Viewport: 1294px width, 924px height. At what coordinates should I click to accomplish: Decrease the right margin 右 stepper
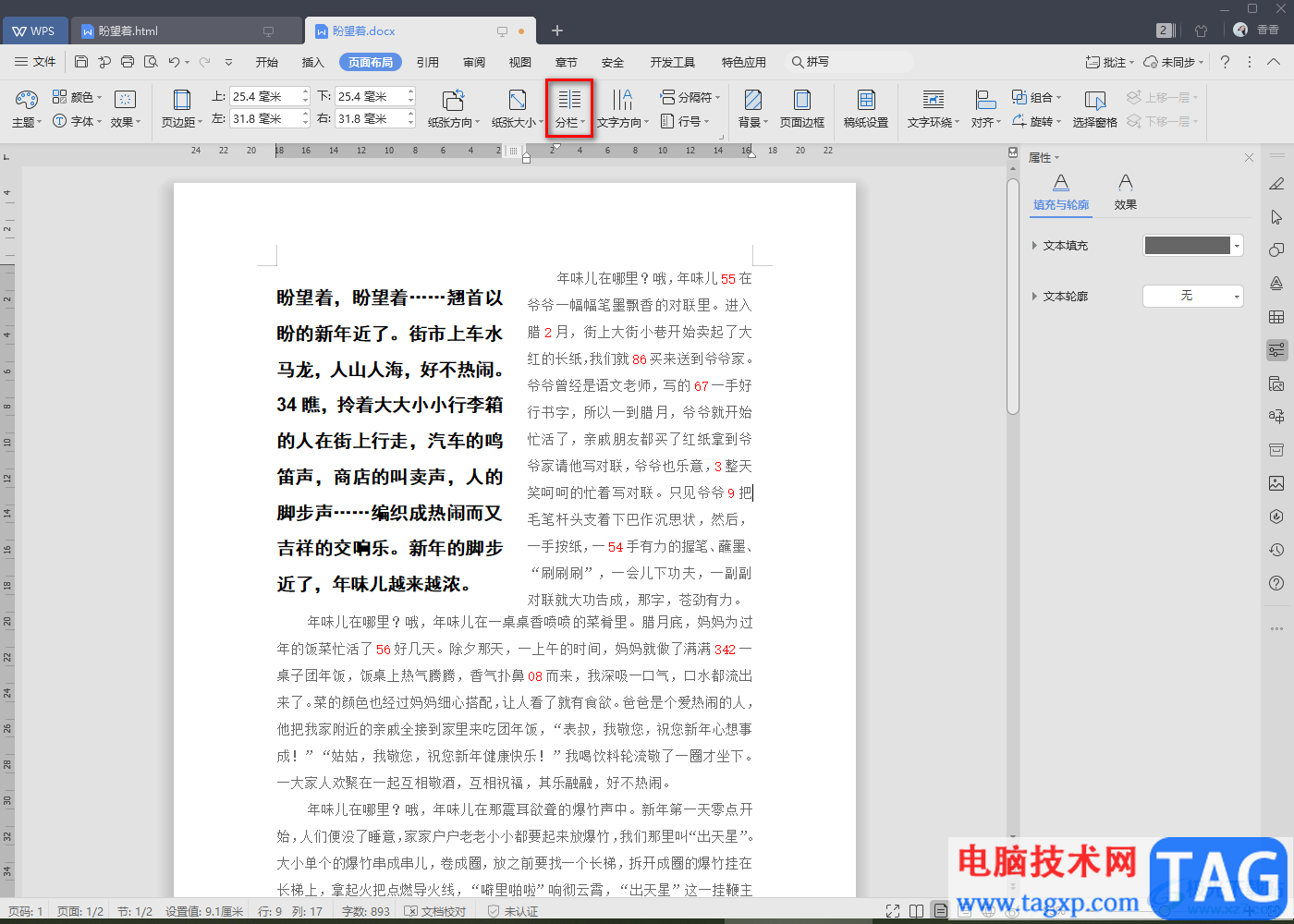pyautogui.click(x=410, y=123)
